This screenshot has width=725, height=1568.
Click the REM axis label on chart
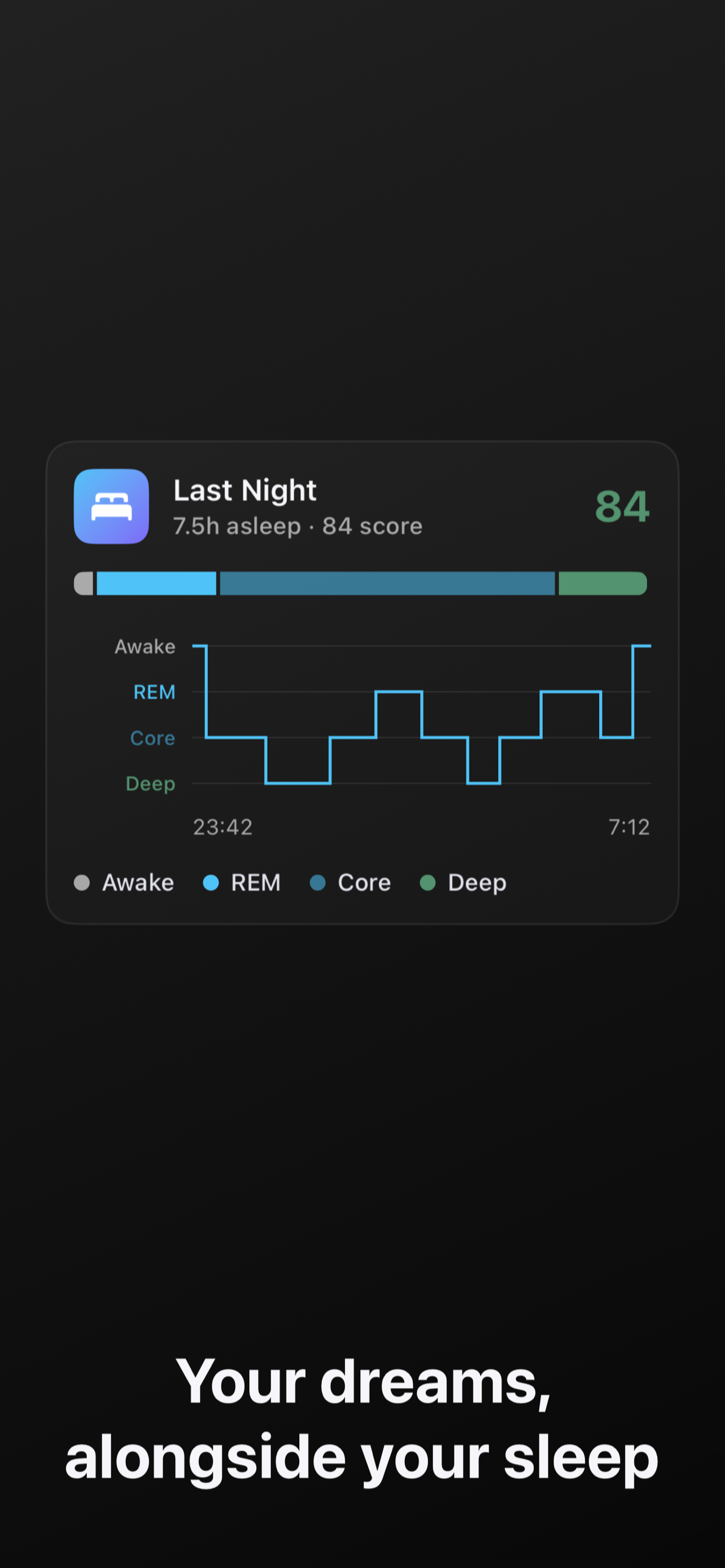pos(155,692)
